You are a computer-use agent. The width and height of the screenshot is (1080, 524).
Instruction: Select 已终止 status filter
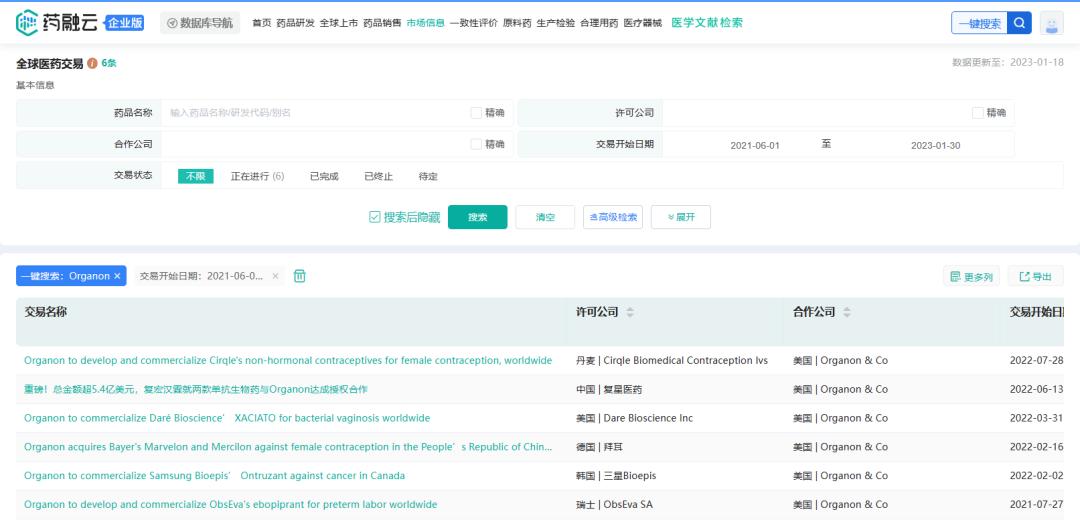pyautogui.click(x=379, y=176)
